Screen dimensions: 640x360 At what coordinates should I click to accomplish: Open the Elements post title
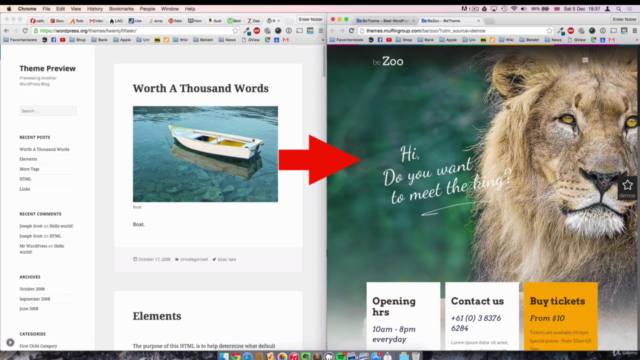[x=157, y=316]
